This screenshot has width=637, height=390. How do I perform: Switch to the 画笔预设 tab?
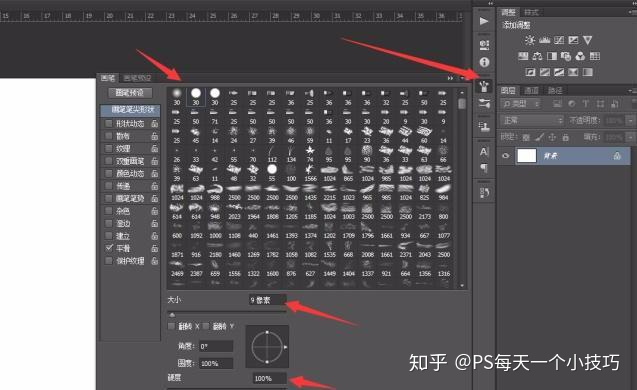point(137,78)
